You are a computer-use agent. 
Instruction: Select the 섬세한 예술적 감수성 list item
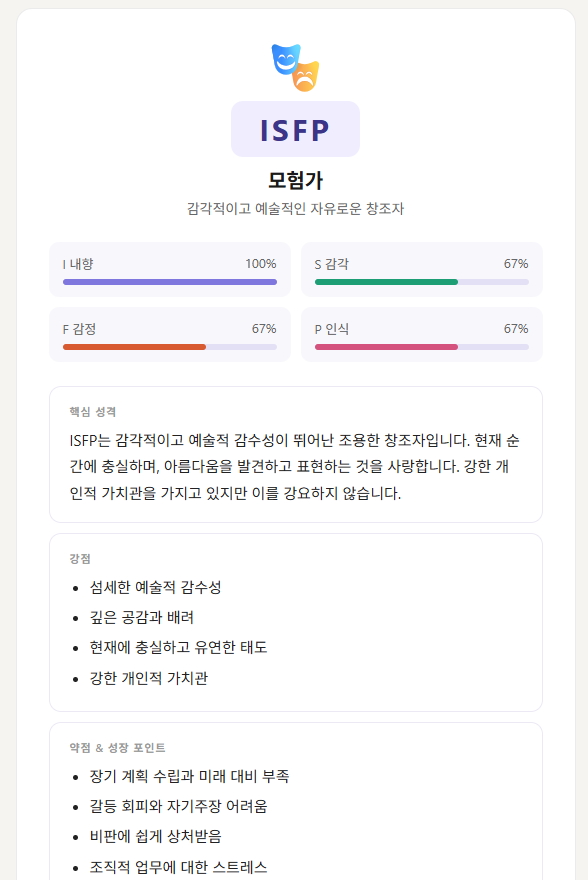pyautogui.click(x=155, y=588)
